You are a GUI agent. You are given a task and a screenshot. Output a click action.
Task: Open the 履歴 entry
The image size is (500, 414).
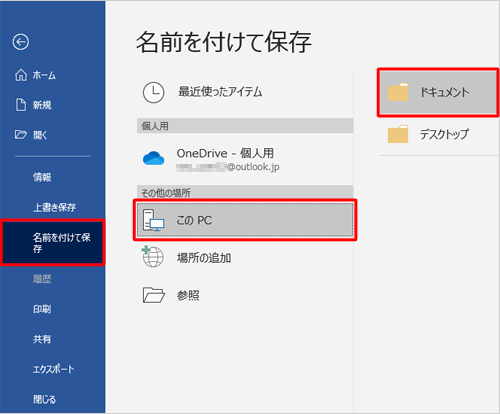click(42, 279)
